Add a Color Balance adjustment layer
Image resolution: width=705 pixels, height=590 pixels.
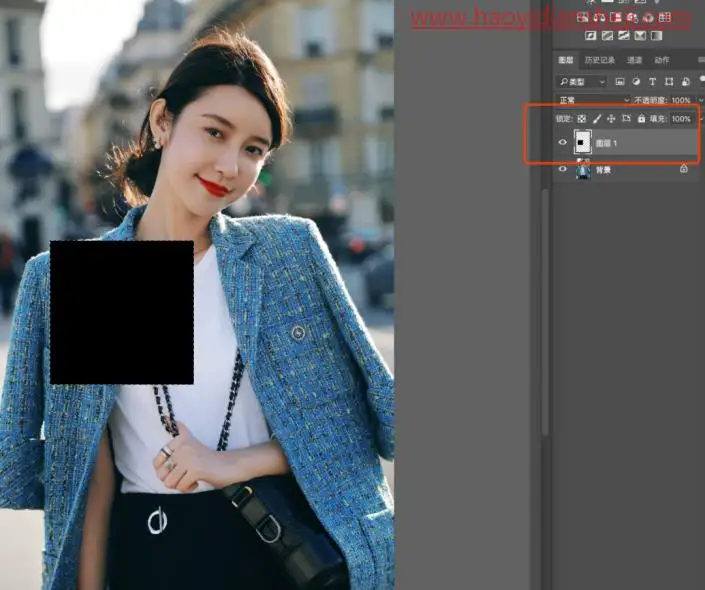[x=599, y=18]
